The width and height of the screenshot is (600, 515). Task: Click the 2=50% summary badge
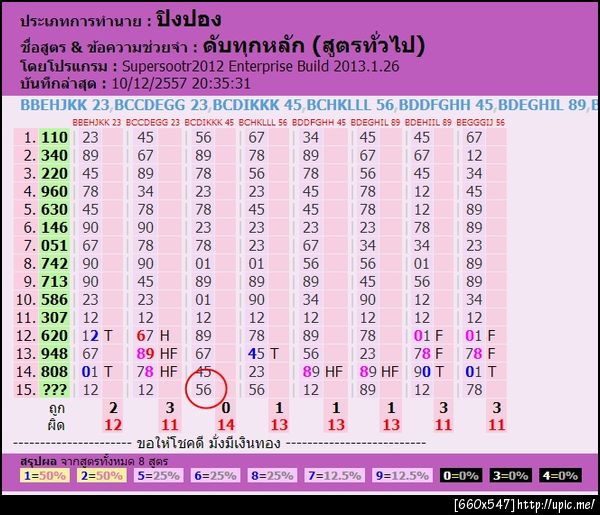point(102,476)
